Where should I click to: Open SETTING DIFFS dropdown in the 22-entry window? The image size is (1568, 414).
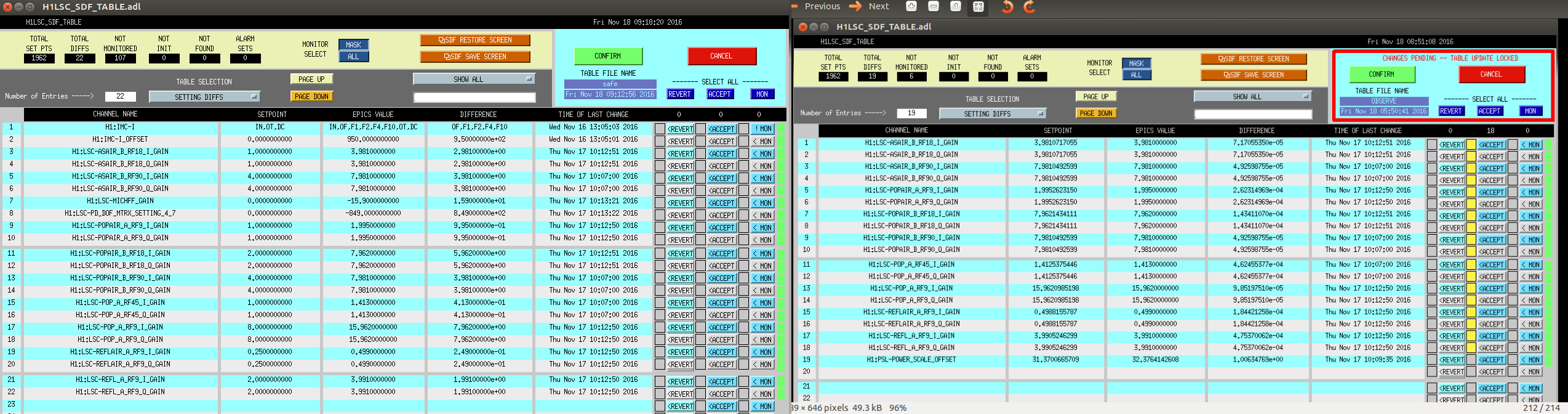(204, 97)
